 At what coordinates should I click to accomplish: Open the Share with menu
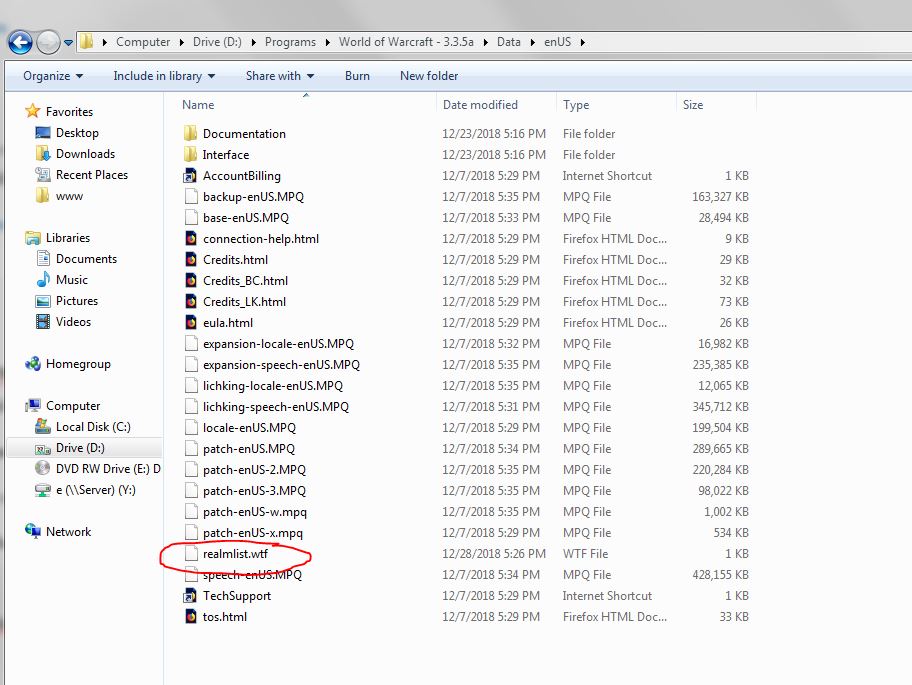280,76
